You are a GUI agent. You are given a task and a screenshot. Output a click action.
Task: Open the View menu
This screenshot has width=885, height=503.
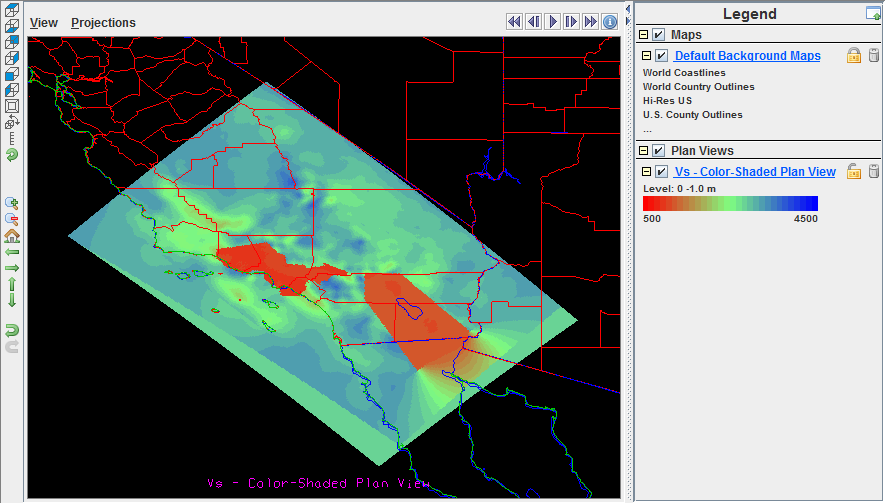coord(44,22)
